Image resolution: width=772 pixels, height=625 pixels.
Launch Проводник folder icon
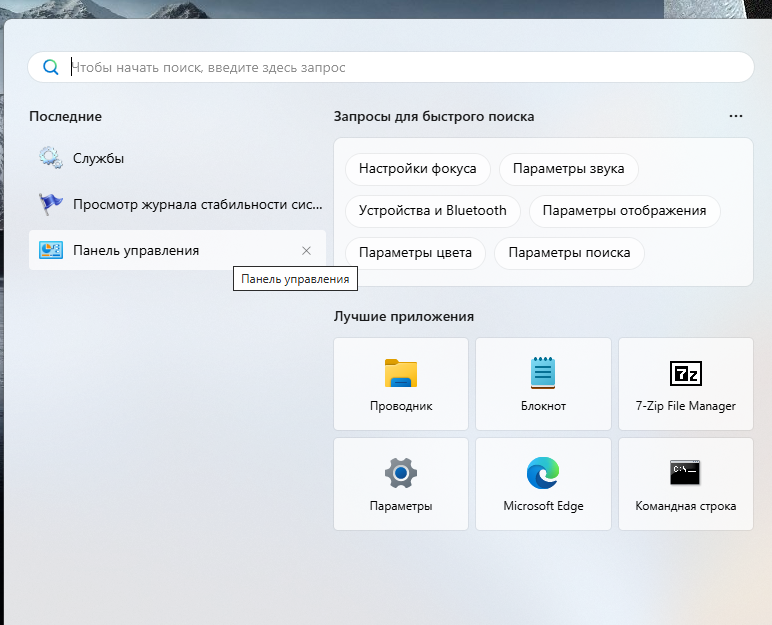point(401,373)
